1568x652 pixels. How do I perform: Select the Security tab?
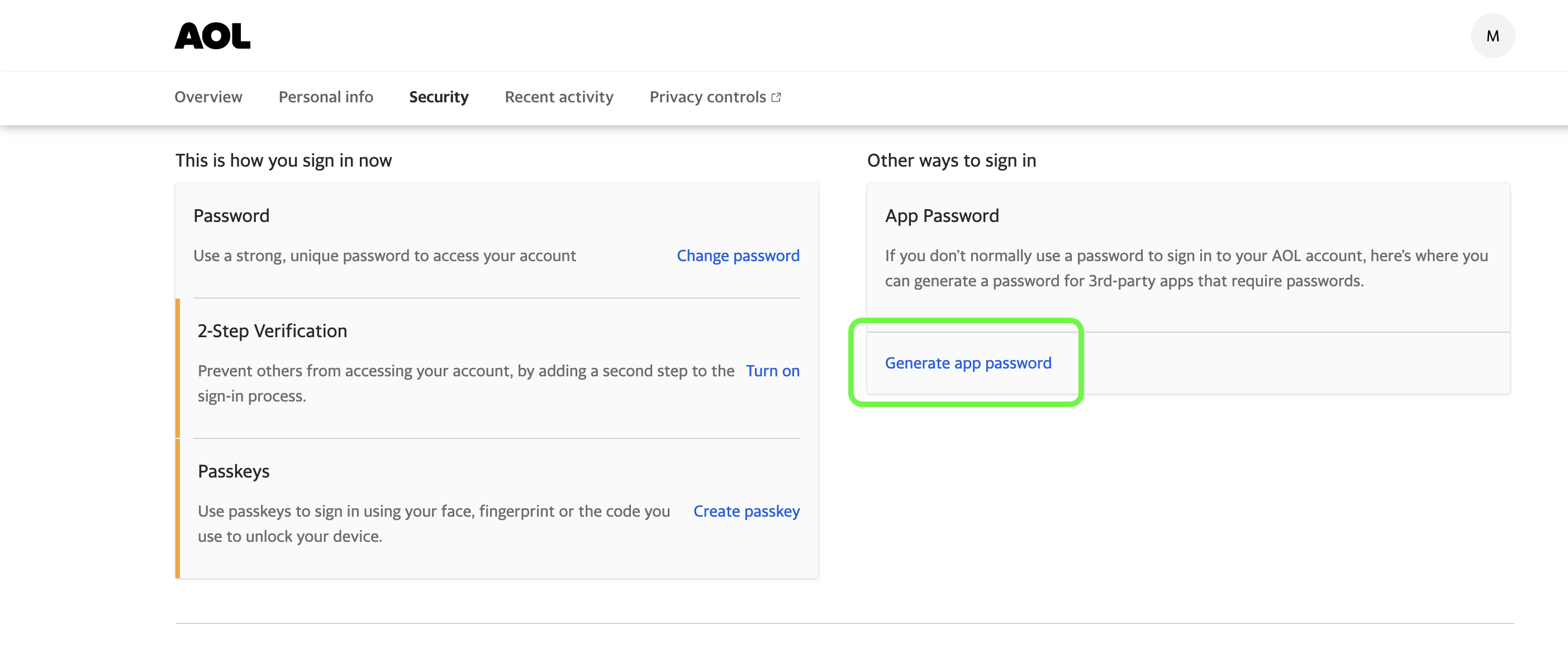(438, 97)
